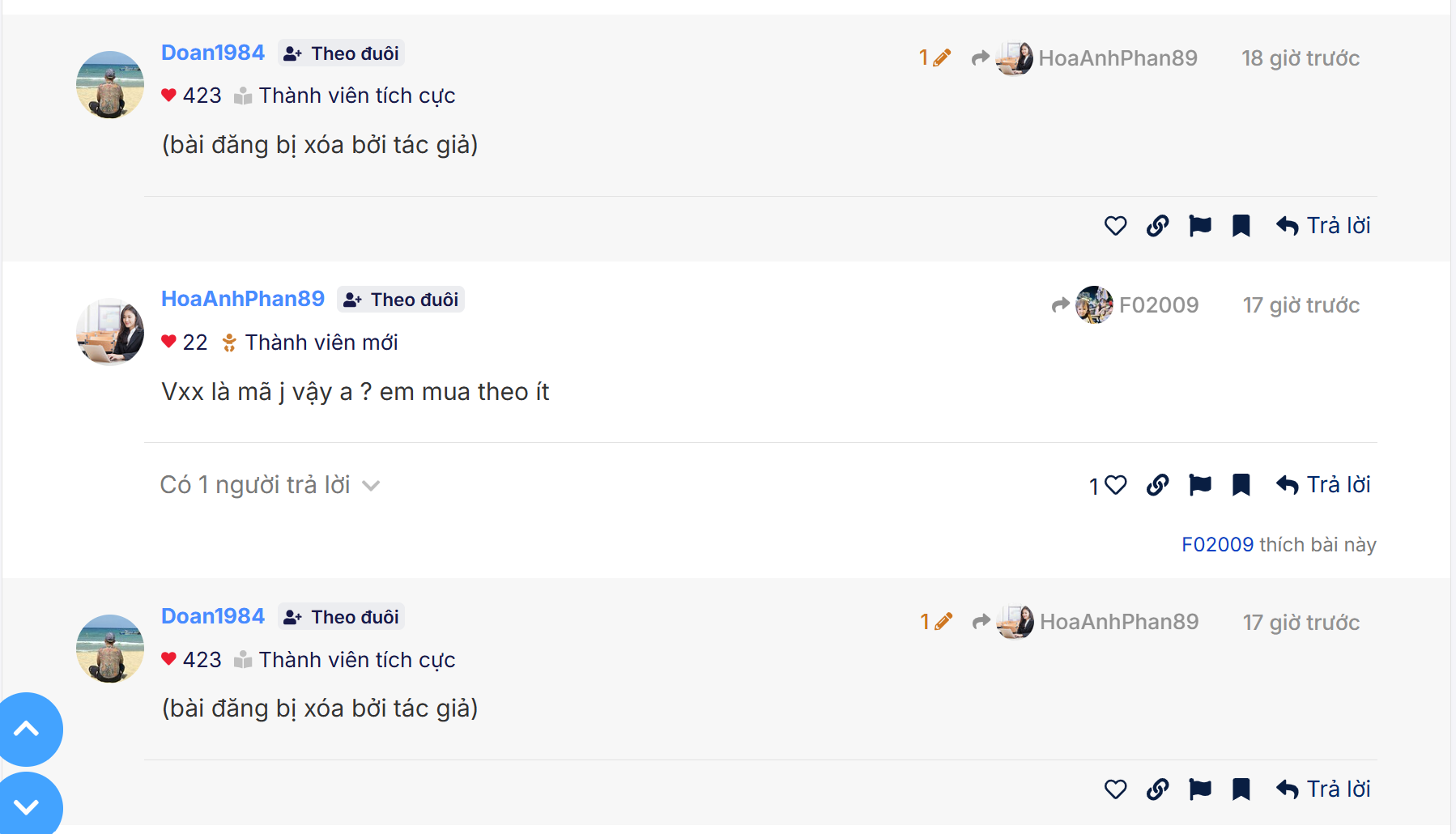Toggle like on HoaAnhPhan89's Vxx post
This screenshot has width=1456, height=834.
click(x=1115, y=485)
